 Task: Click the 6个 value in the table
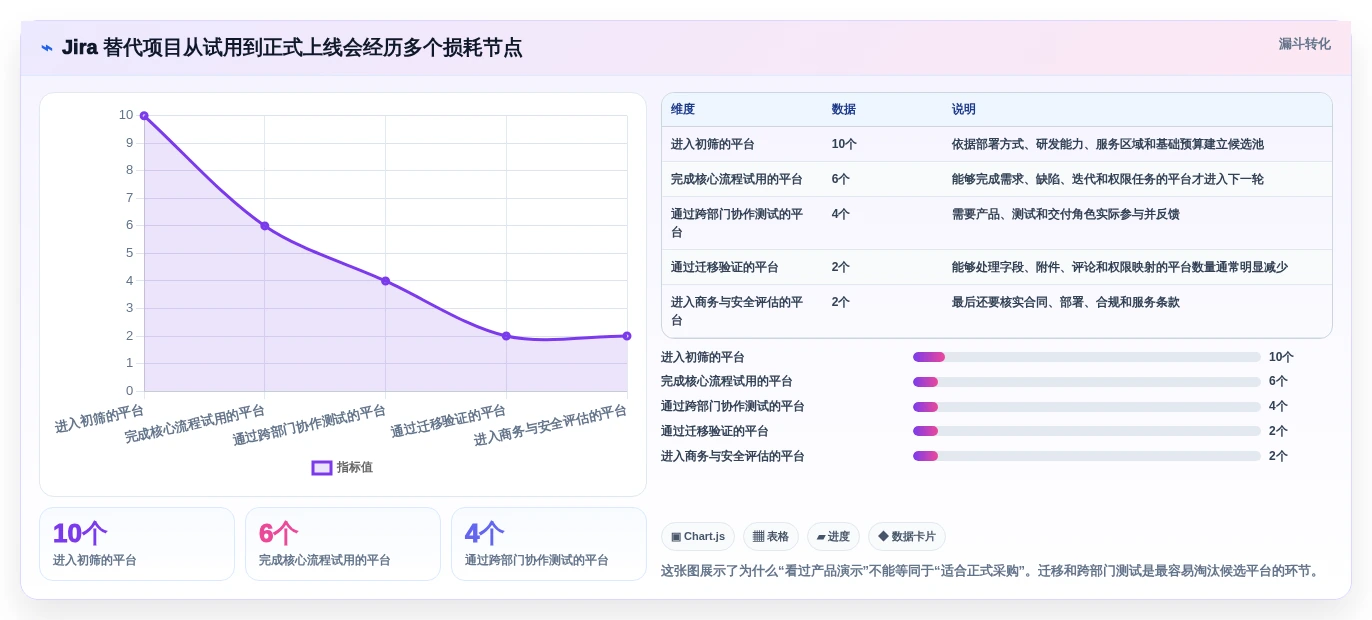(x=841, y=179)
